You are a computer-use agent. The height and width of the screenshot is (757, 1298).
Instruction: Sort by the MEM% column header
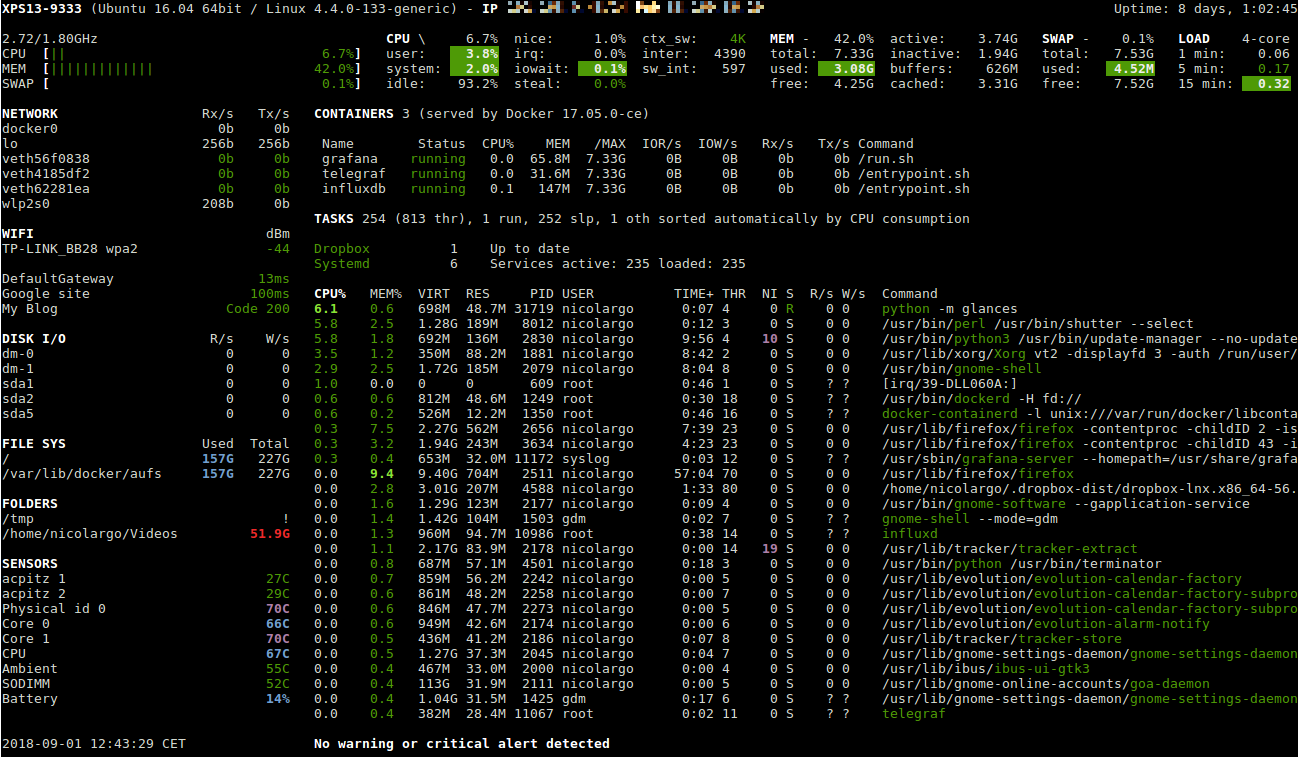pyautogui.click(x=386, y=294)
